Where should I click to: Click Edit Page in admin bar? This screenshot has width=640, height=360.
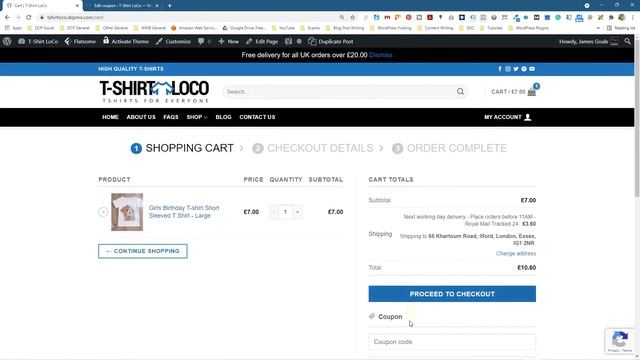[262, 41]
